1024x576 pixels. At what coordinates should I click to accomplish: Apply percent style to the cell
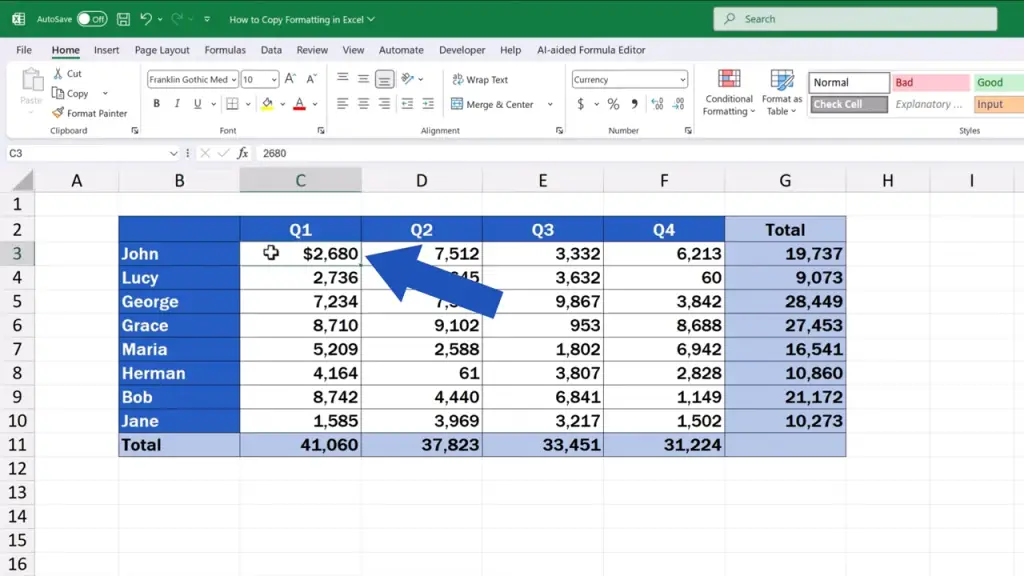tap(613, 105)
